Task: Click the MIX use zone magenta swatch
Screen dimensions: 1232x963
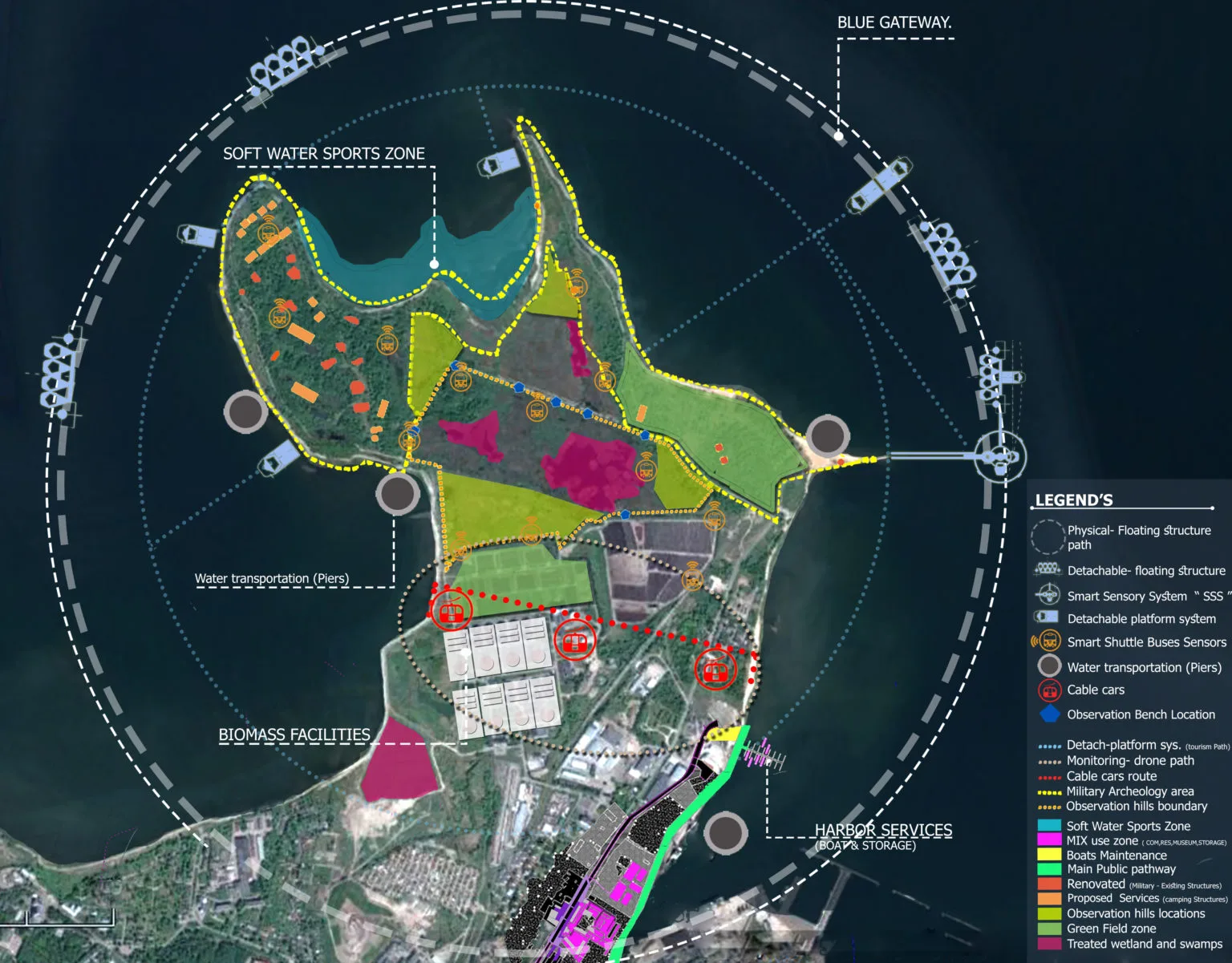Action: [1049, 840]
